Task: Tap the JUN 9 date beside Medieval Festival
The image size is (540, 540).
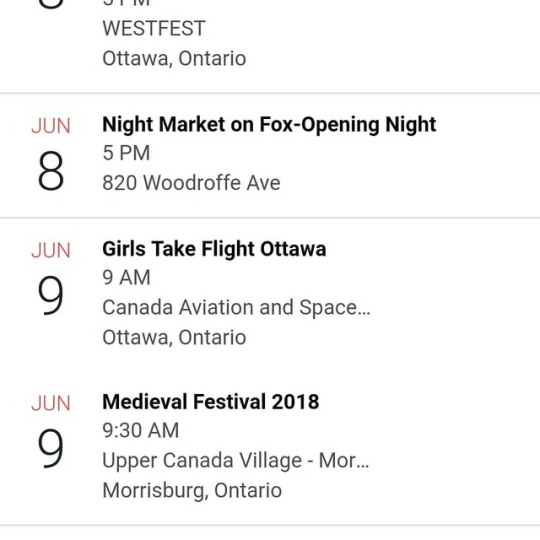Action: point(51,431)
